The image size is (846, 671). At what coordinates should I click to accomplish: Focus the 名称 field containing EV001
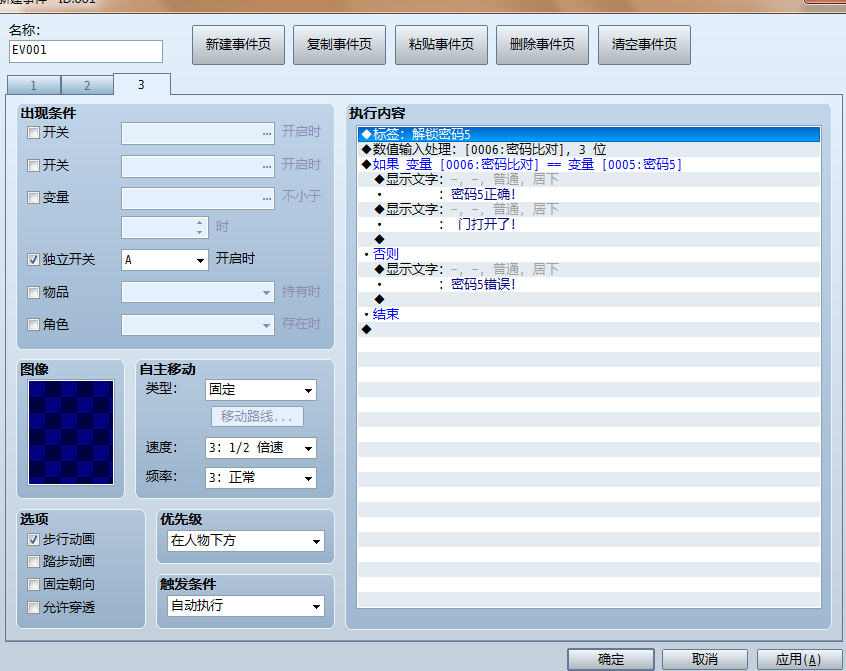(x=86, y=51)
